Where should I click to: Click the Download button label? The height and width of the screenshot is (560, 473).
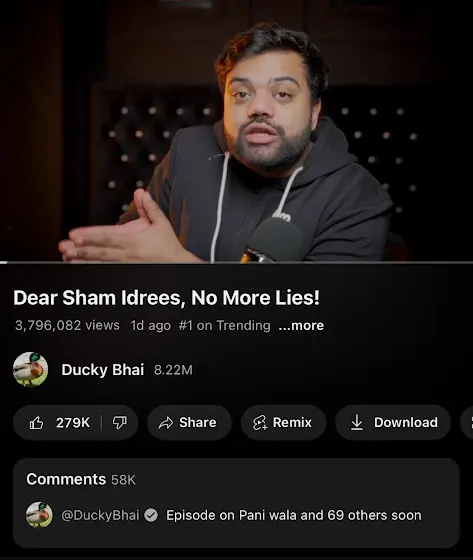406,422
